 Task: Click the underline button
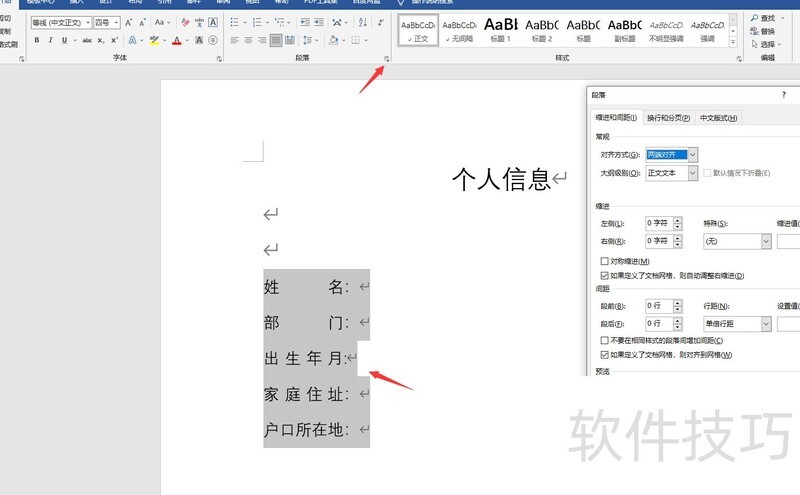click(64, 40)
